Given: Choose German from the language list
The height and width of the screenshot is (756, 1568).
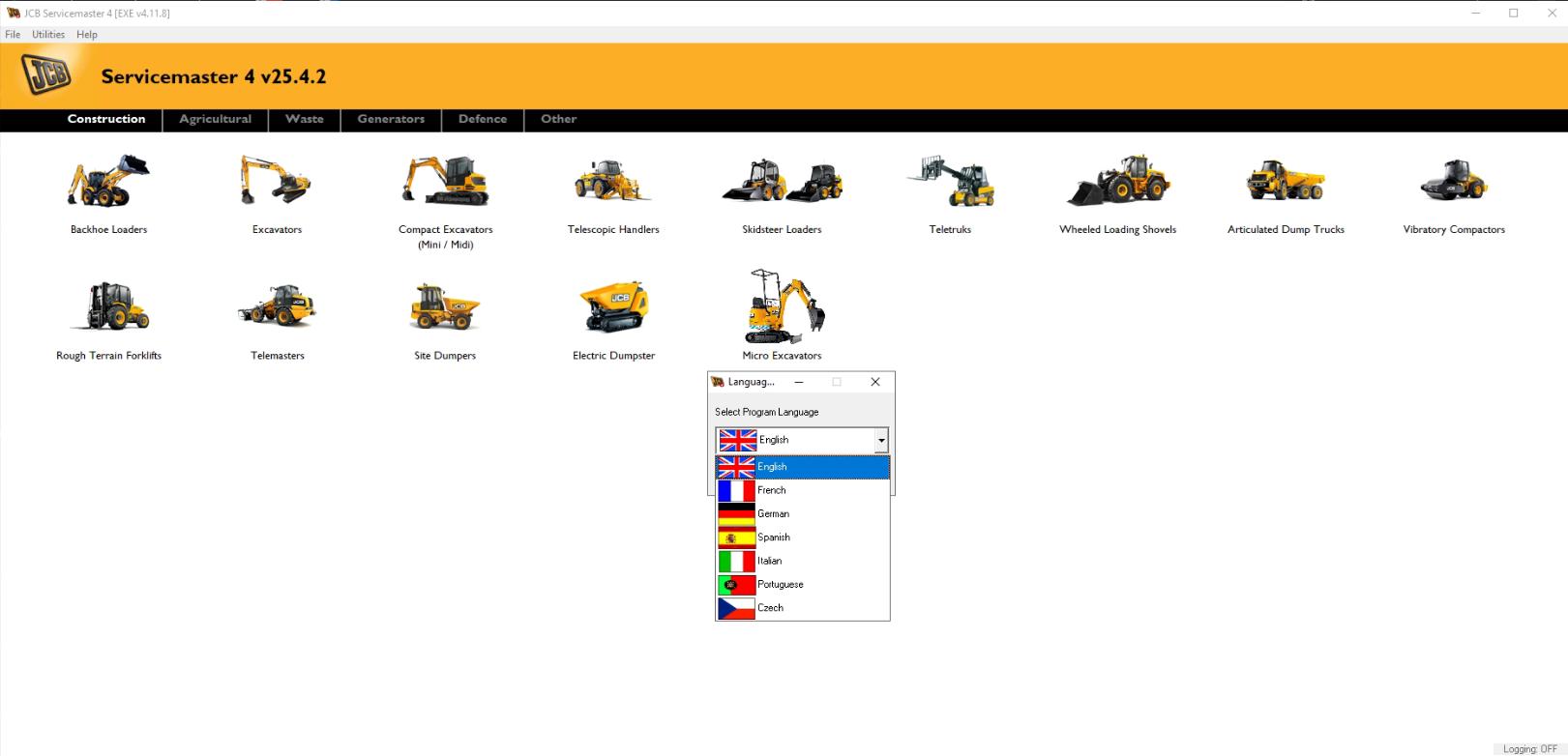Looking at the screenshot, I should (803, 513).
